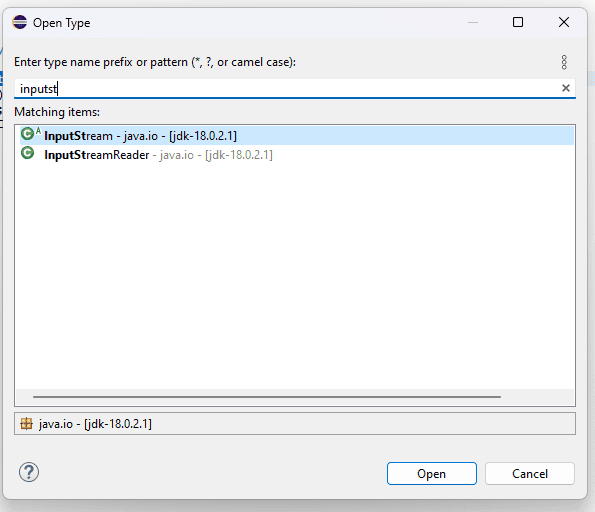Click the java.io package icon
The width and height of the screenshot is (595, 512).
pyautogui.click(x=26, y=424)
